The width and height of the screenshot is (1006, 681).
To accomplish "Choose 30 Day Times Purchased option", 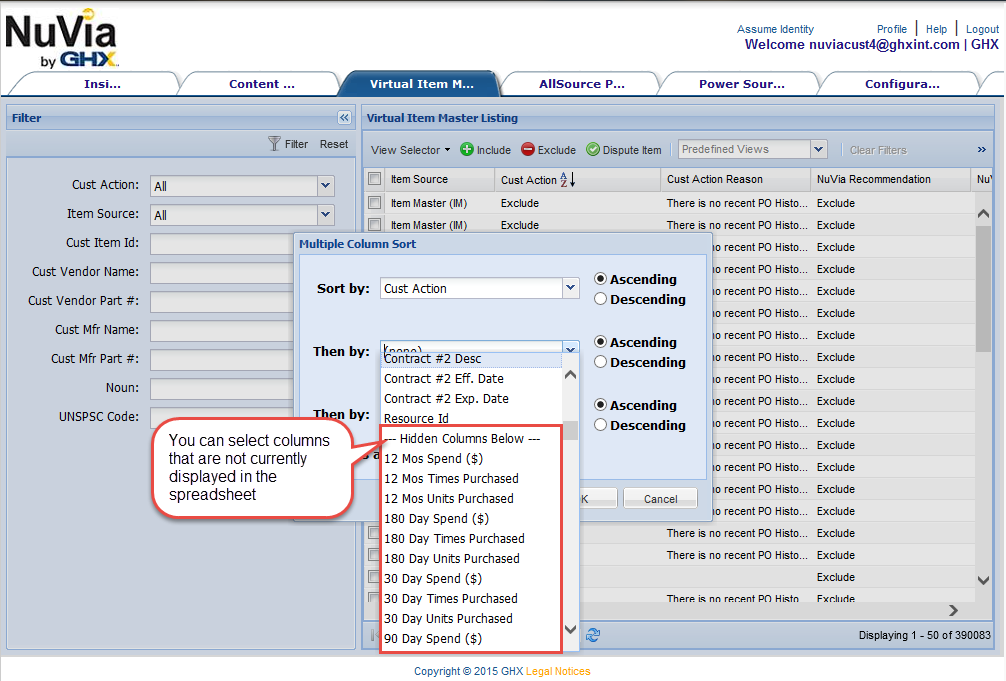I will tap(472, 598).
